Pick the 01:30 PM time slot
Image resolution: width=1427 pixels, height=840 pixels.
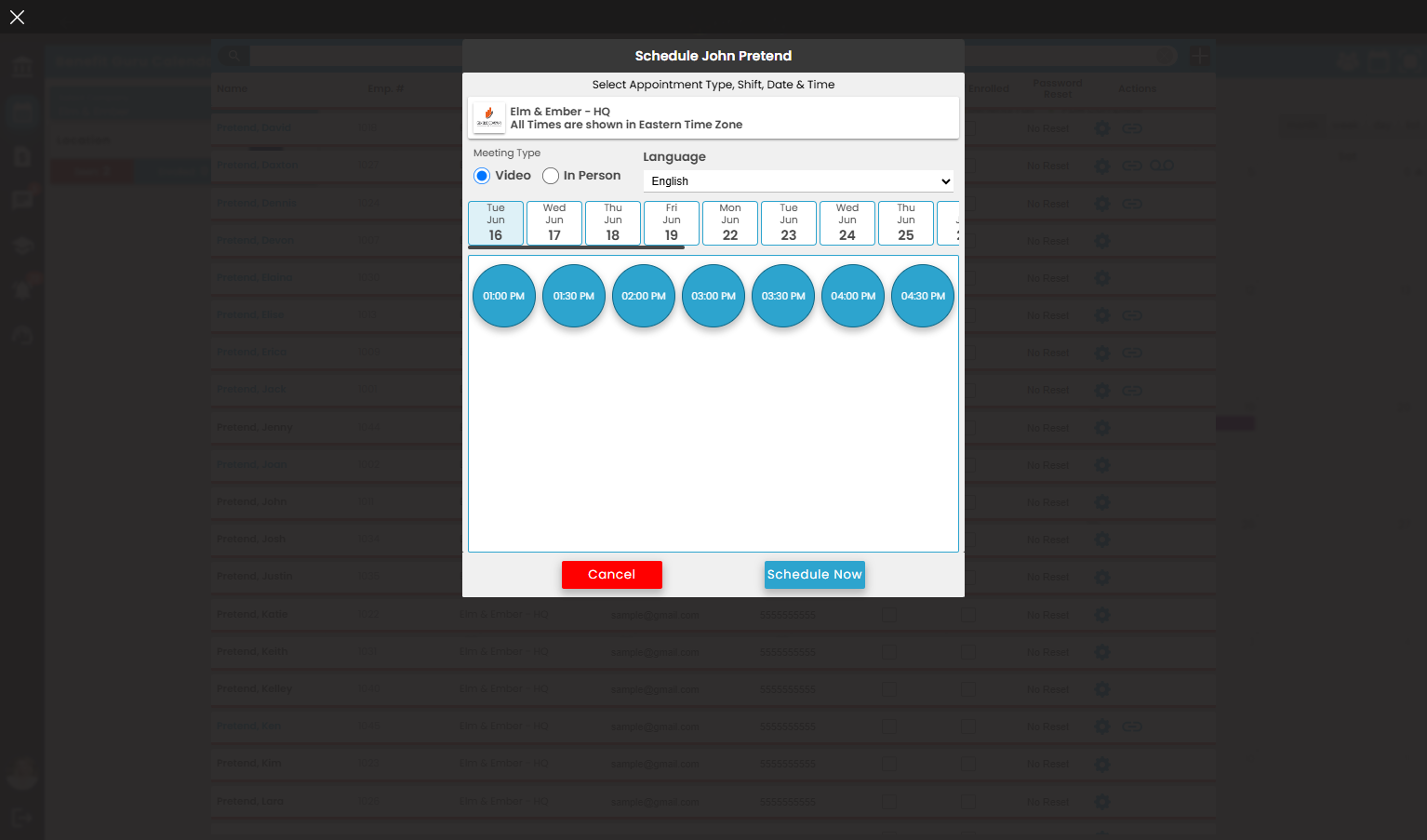[574, 296]
